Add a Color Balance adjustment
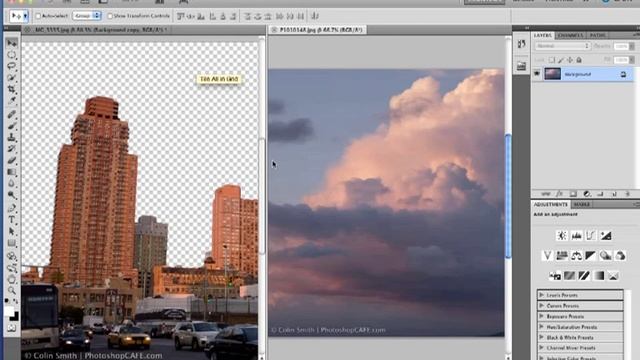Image resolution: width=640 pixels, height=360 pixels. pyautogui.click(x=576, y=256)
